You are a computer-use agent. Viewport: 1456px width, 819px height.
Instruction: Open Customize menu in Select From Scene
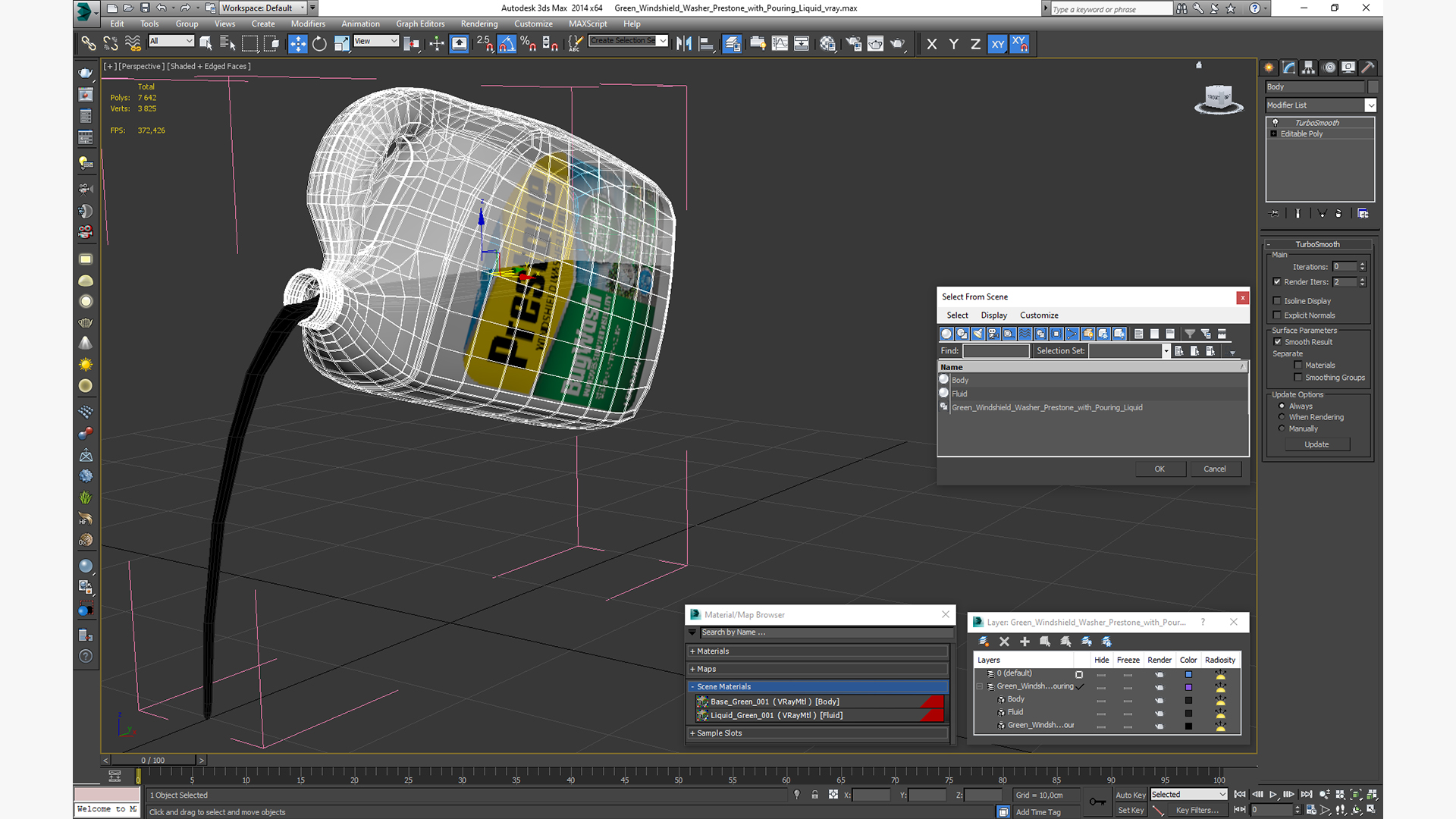1039,315
